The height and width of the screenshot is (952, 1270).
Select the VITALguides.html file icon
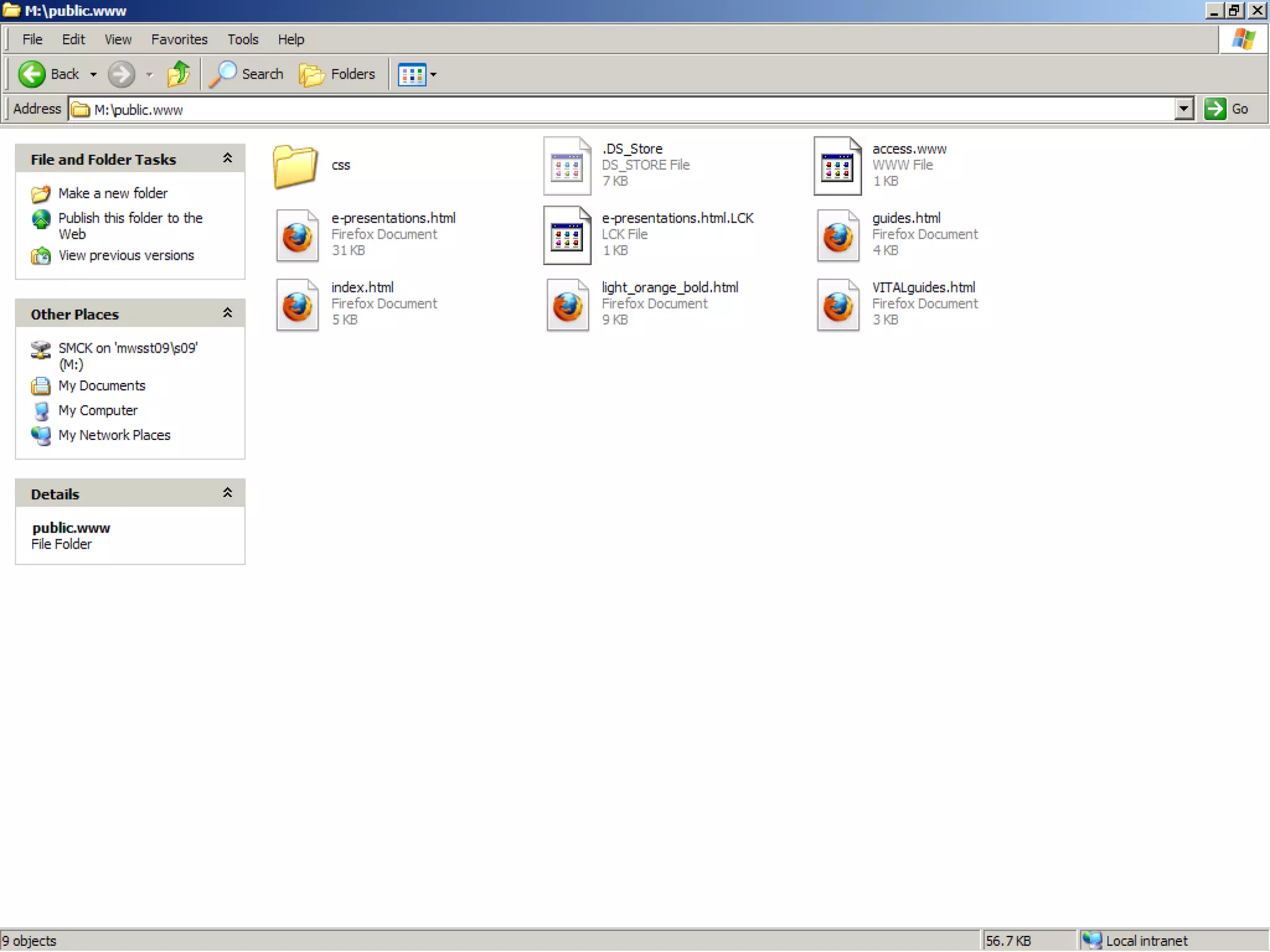coord(838,305)
